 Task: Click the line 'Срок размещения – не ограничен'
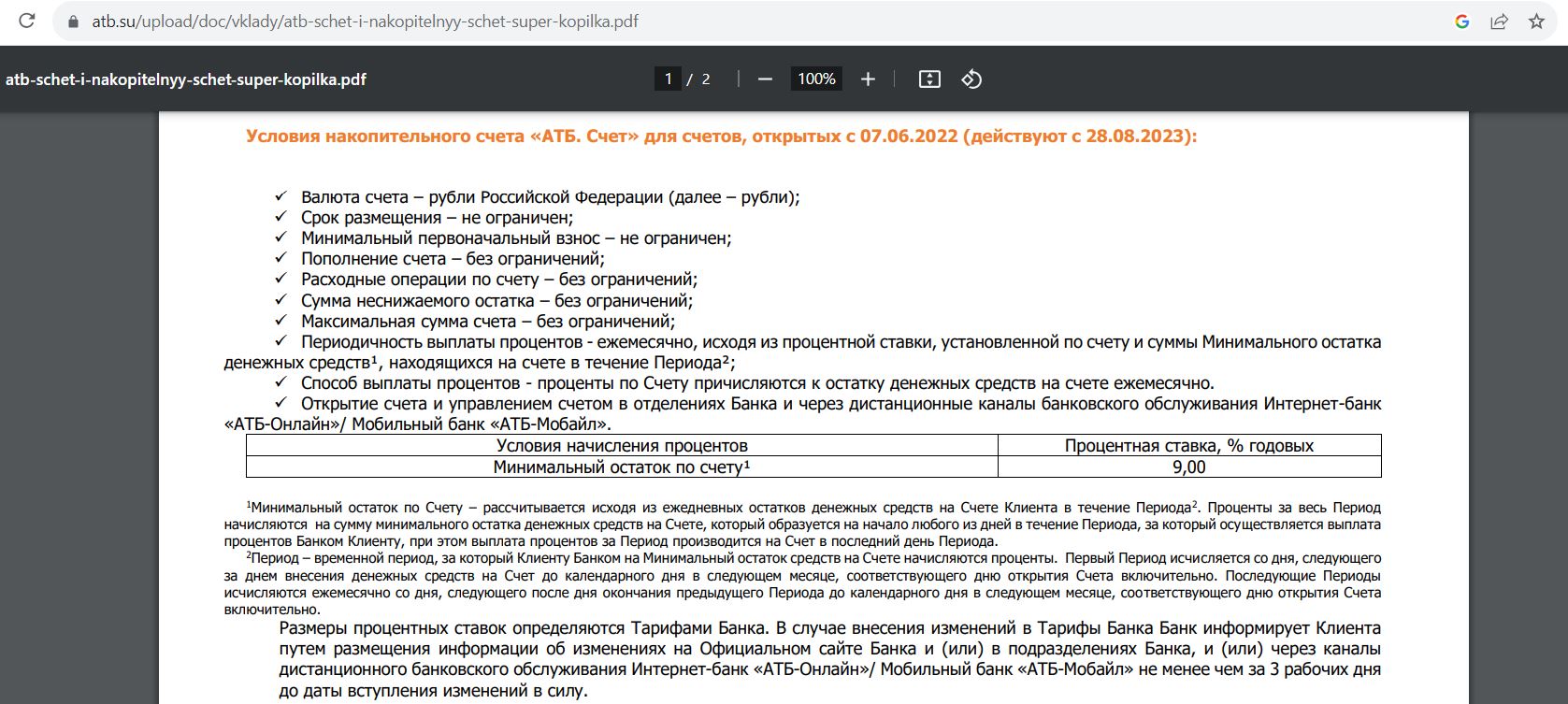[x=437, y=218]
